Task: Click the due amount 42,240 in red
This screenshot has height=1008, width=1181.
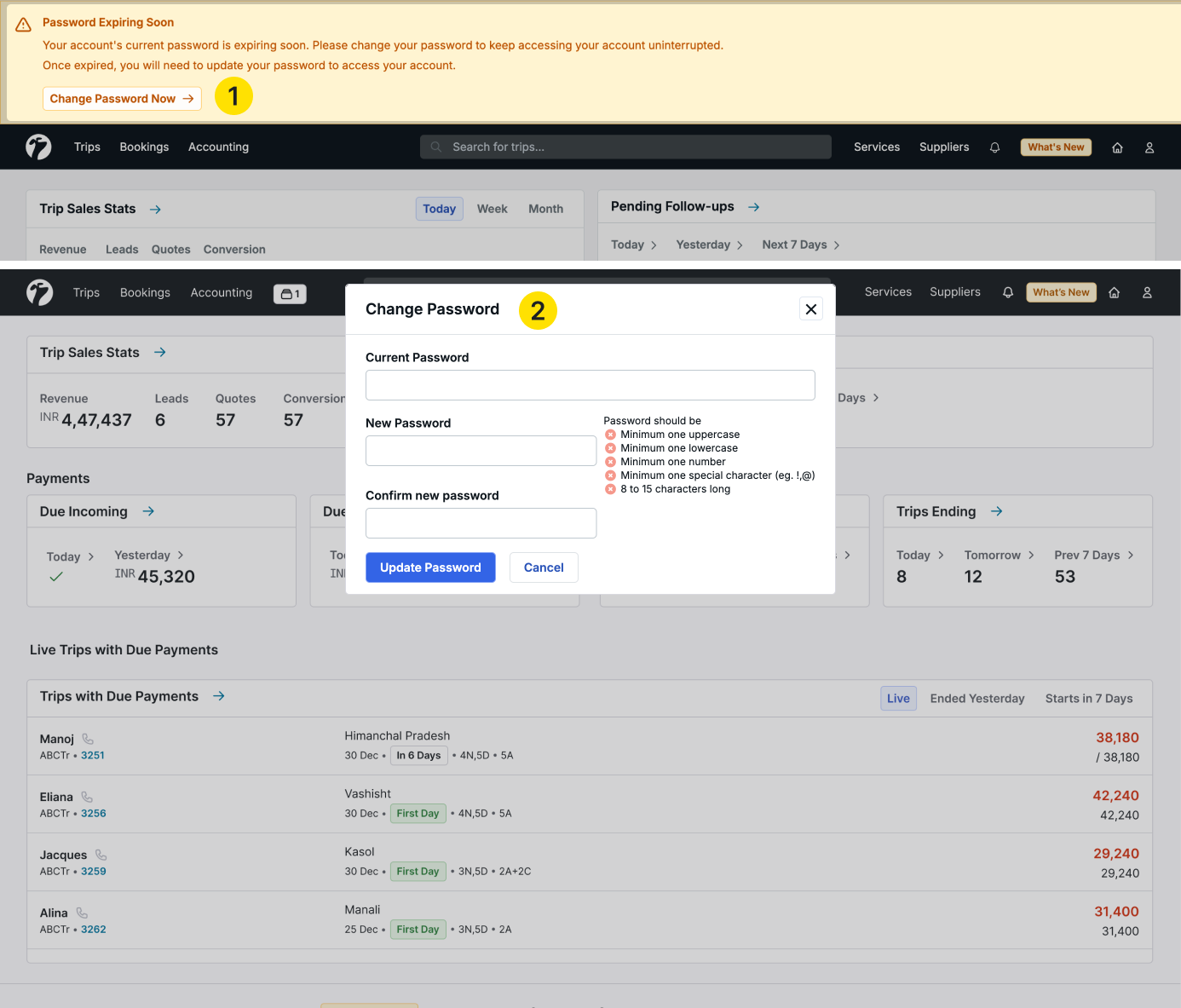Action: pos(1116,796)
